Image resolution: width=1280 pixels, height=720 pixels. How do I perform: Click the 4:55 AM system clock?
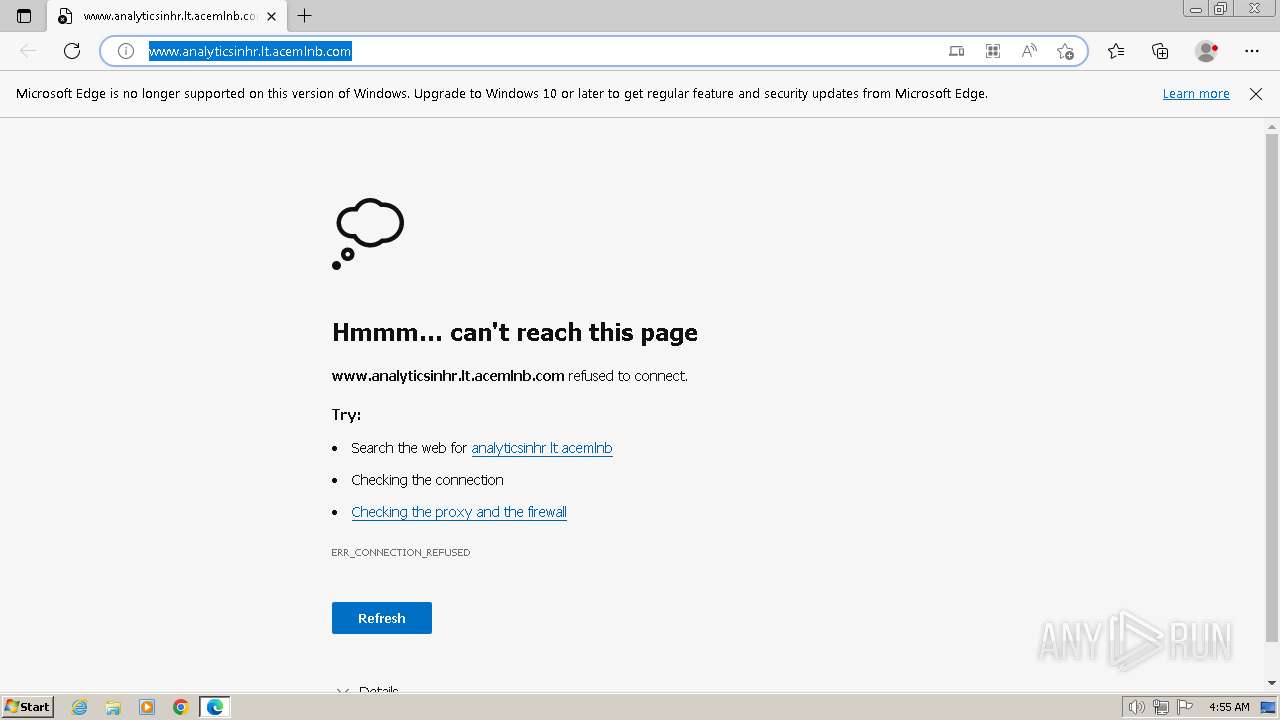(x=1229, y=707)
